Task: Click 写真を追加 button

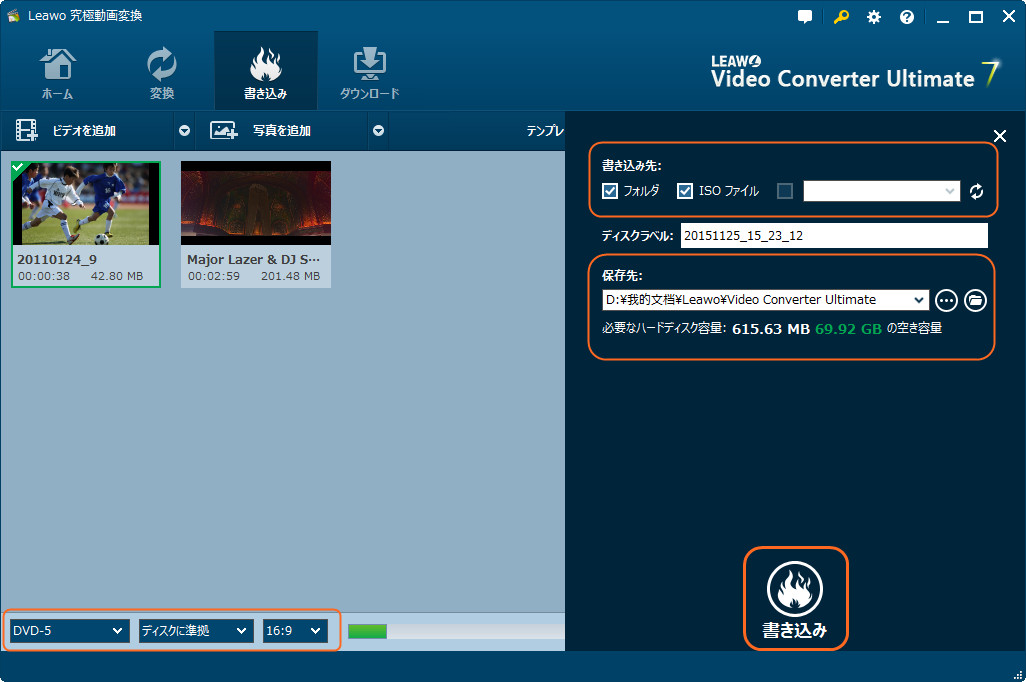Action: point(282,131)
